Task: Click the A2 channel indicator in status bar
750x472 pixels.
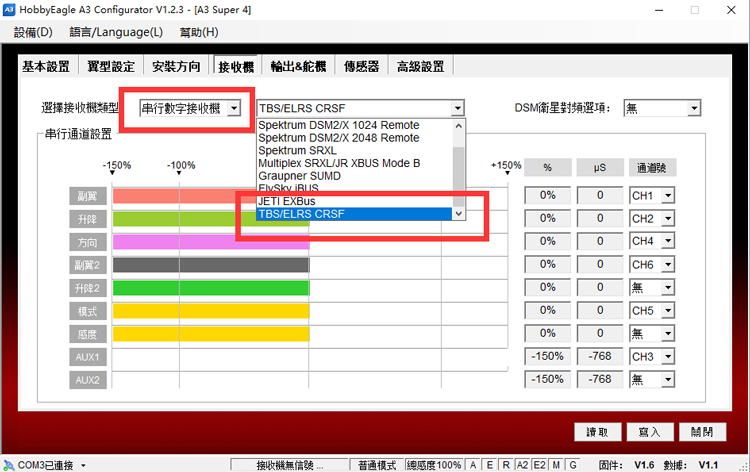Action: tap(522, 465)
